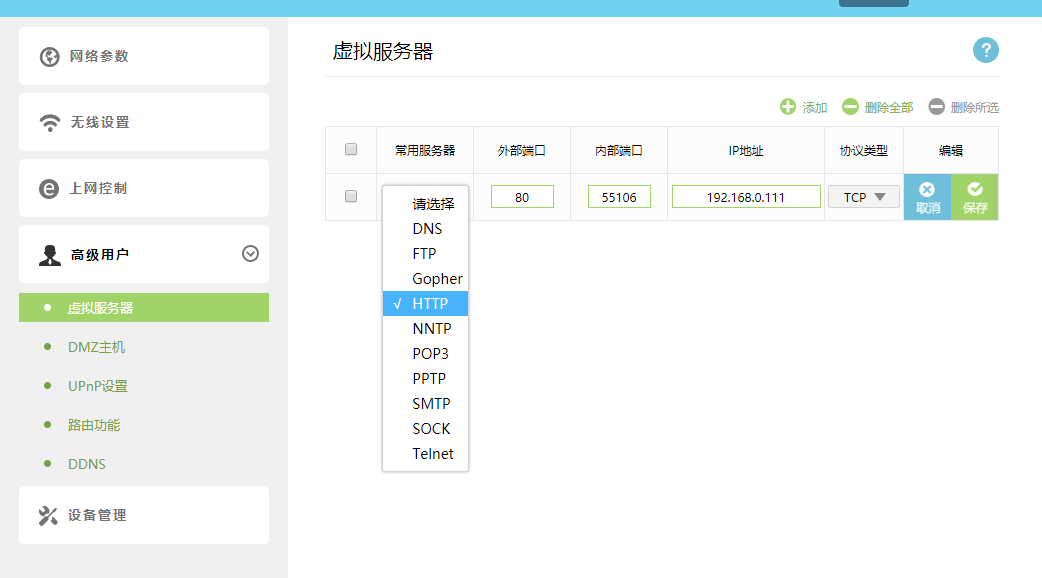Select NNTP from the server list
This screenshot has height=578, width=1042.
425,329
